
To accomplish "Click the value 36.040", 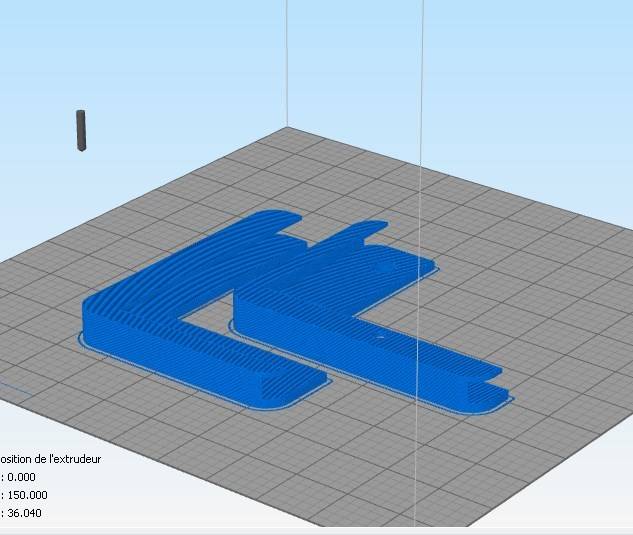I will click(x=24, y=513).
